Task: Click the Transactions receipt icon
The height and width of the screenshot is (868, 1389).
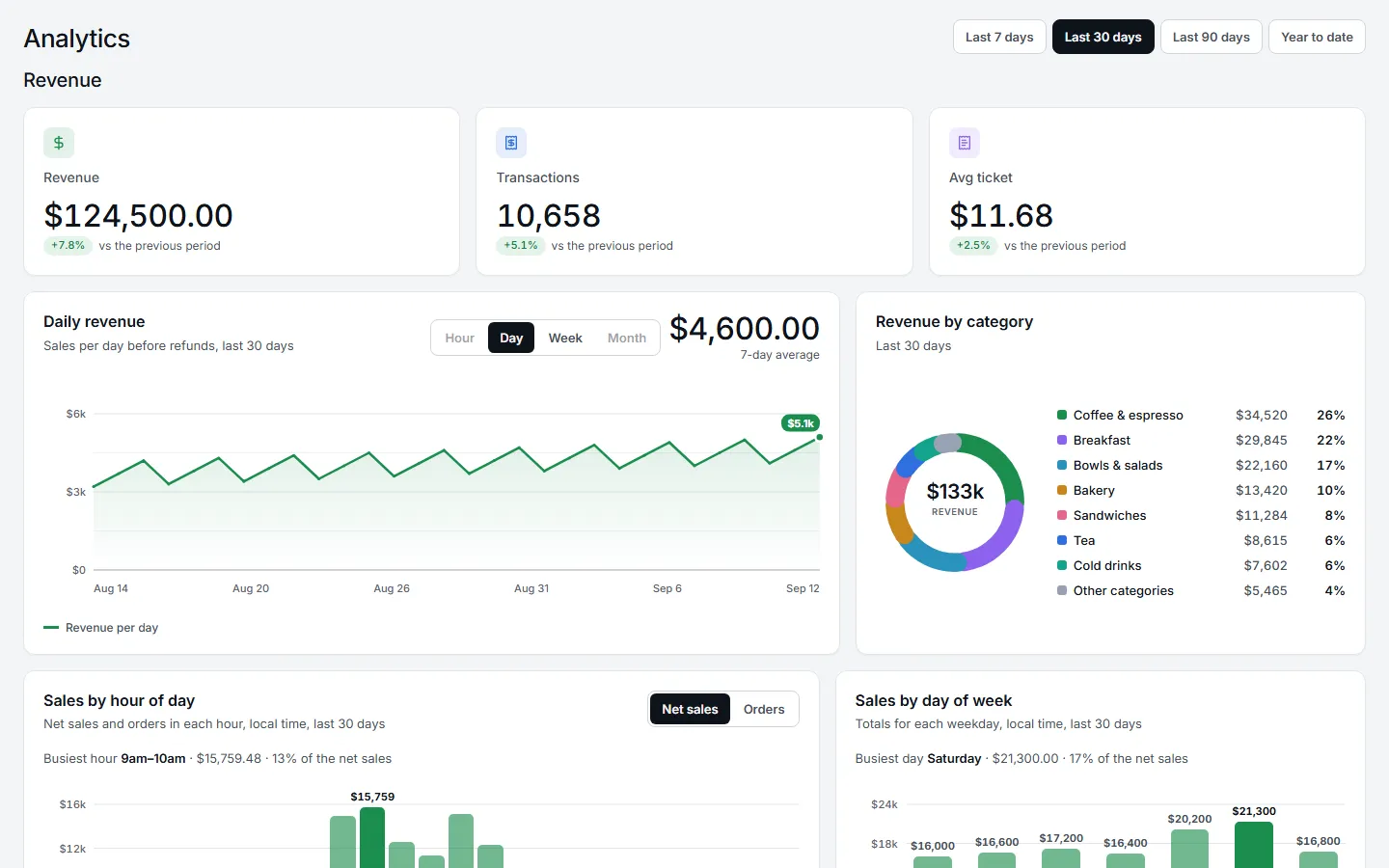Action: tap(511, 143)
